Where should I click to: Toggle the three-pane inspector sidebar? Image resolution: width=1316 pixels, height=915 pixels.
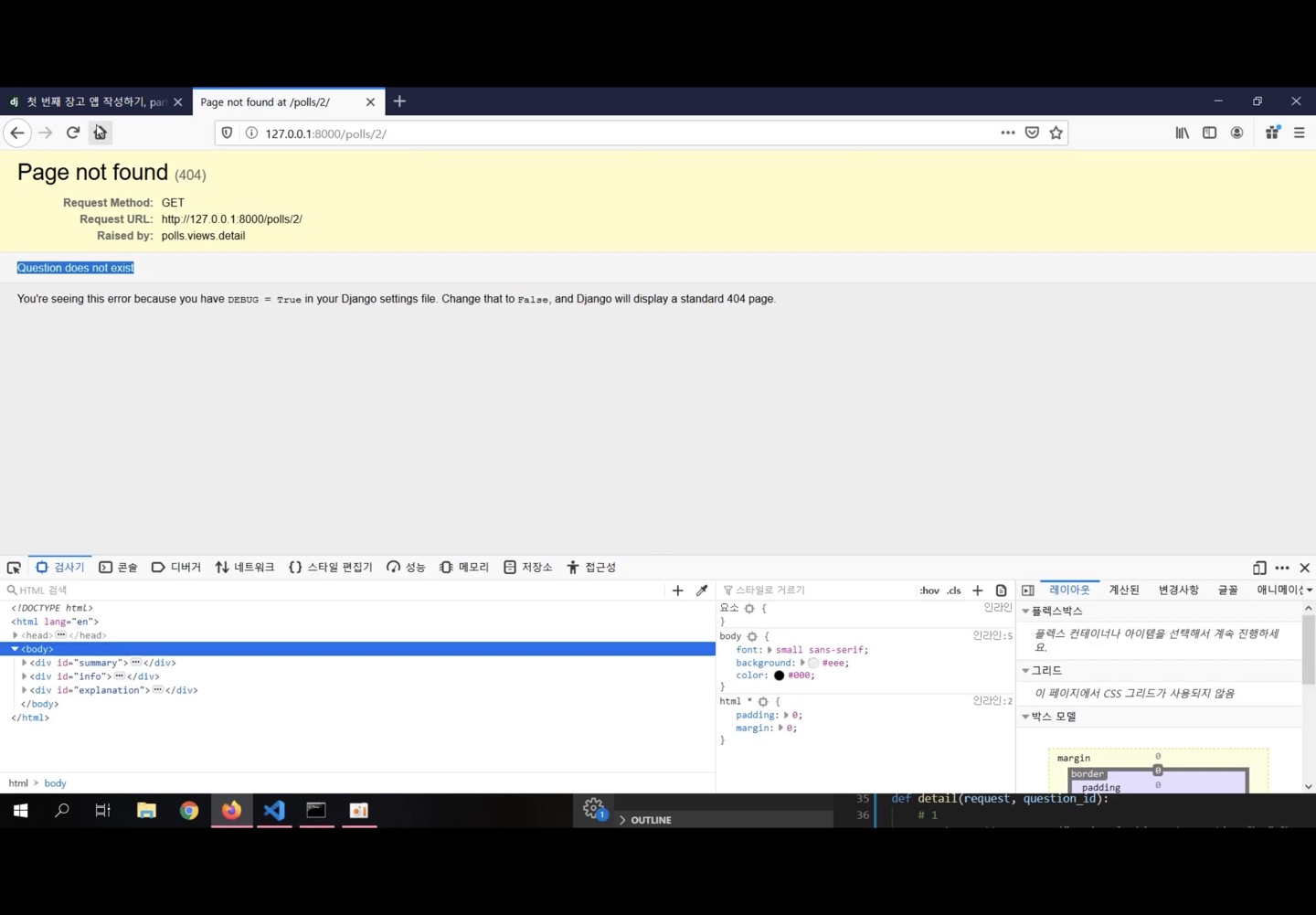[x=1028, y=590]
